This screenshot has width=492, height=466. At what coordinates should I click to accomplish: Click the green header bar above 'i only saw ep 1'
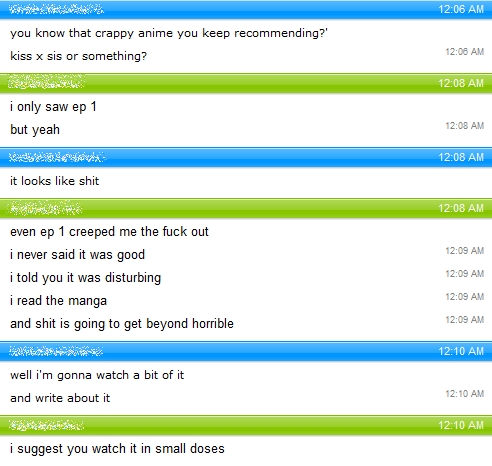coord(246,83)
